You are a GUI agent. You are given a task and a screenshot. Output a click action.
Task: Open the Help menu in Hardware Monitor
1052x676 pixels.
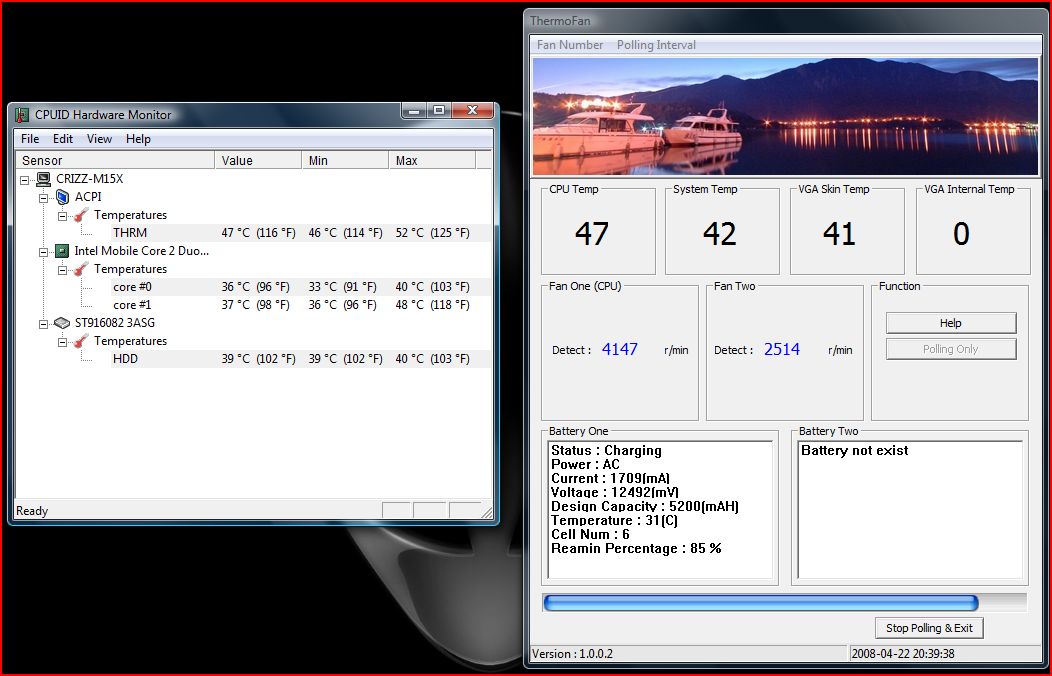[x=138, y=139]
